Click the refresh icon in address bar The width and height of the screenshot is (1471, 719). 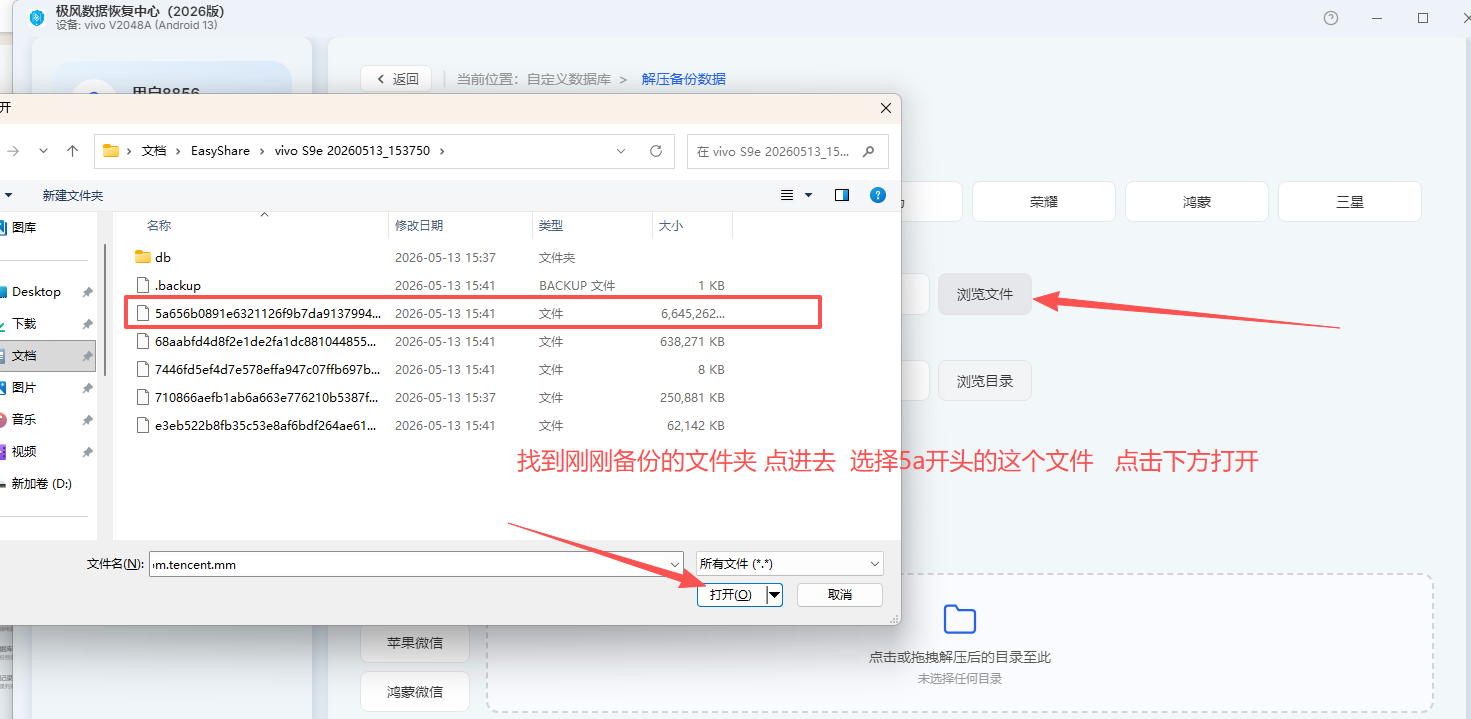pos(656,151)
